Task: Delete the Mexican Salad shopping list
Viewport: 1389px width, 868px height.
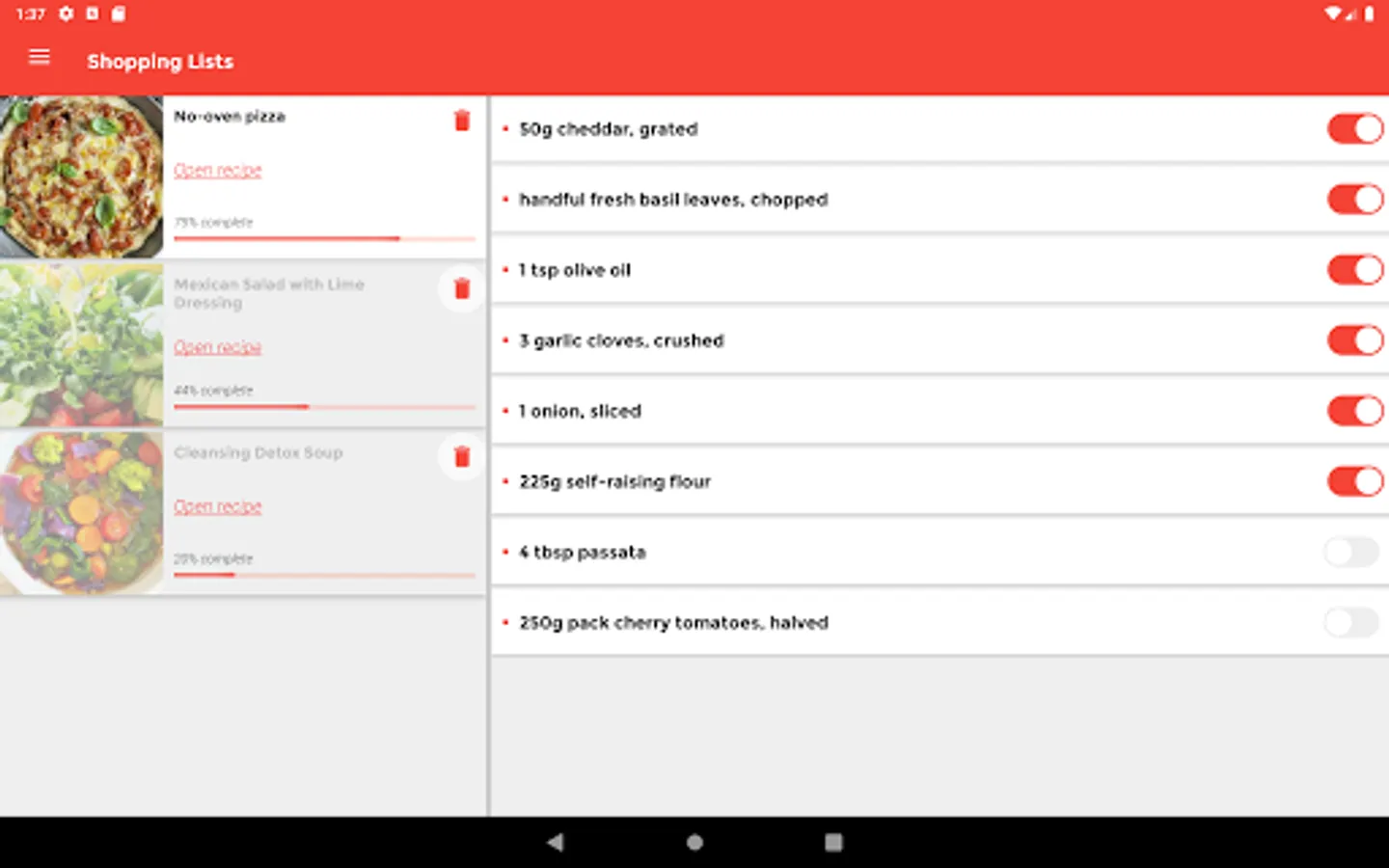Action: tap(462, 288)
